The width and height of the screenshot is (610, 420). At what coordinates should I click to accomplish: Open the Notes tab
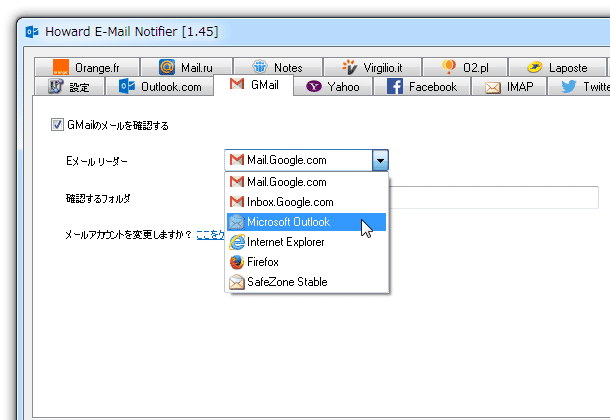click(278, 67)
